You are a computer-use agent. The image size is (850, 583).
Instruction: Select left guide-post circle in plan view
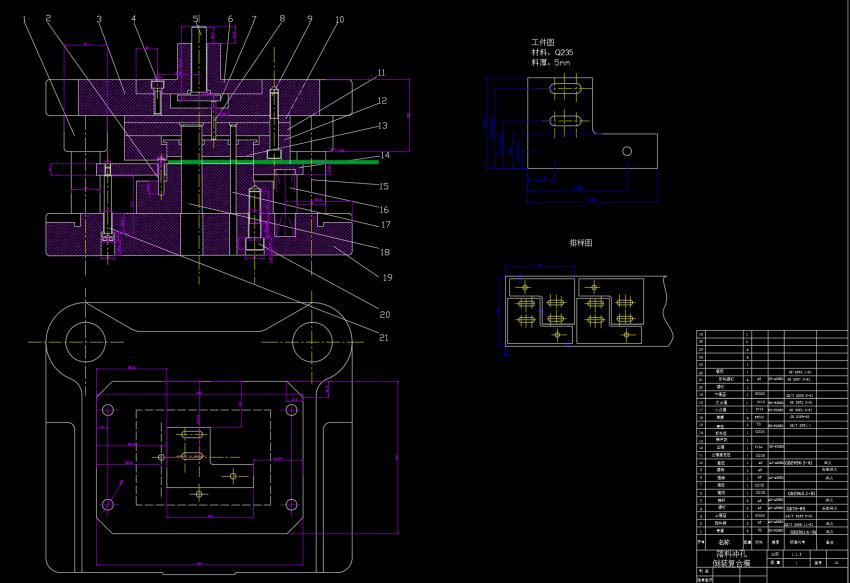click(85, 342)
